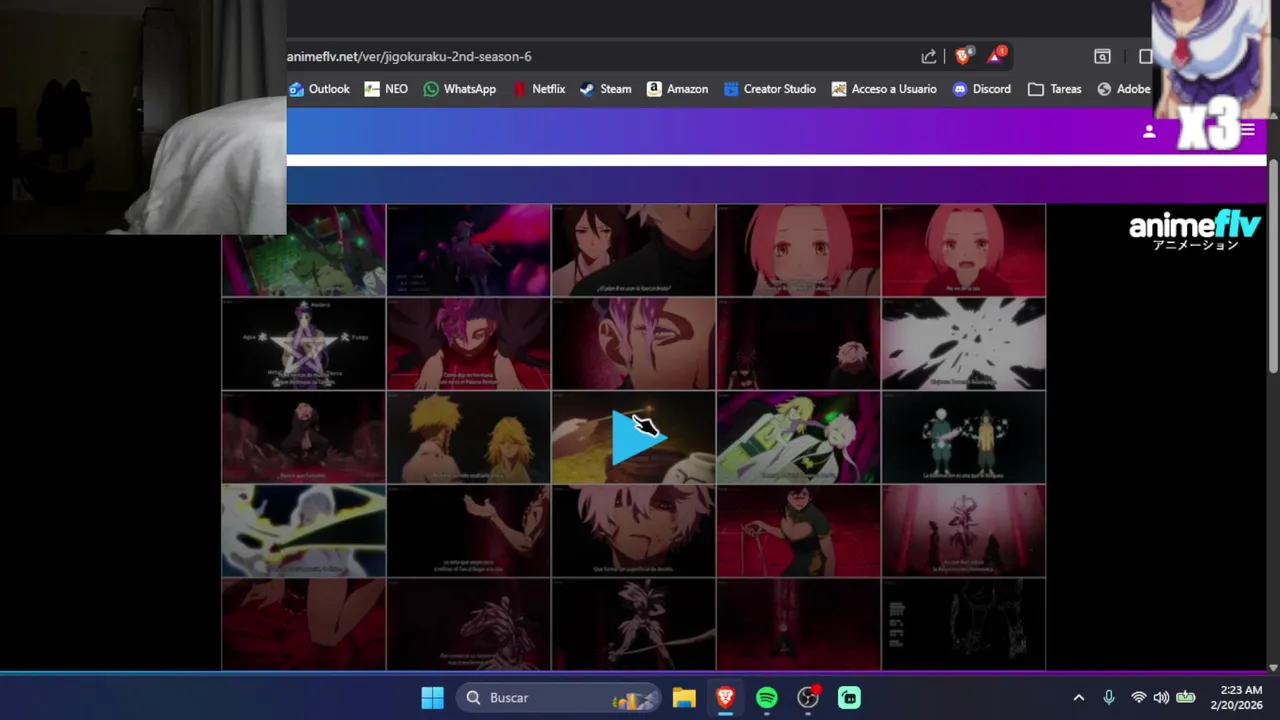This screenshot has height=720, width=1280.
Task: Open the AnimeFLV hamburger menu
Action: click(x=1247, y=130)
